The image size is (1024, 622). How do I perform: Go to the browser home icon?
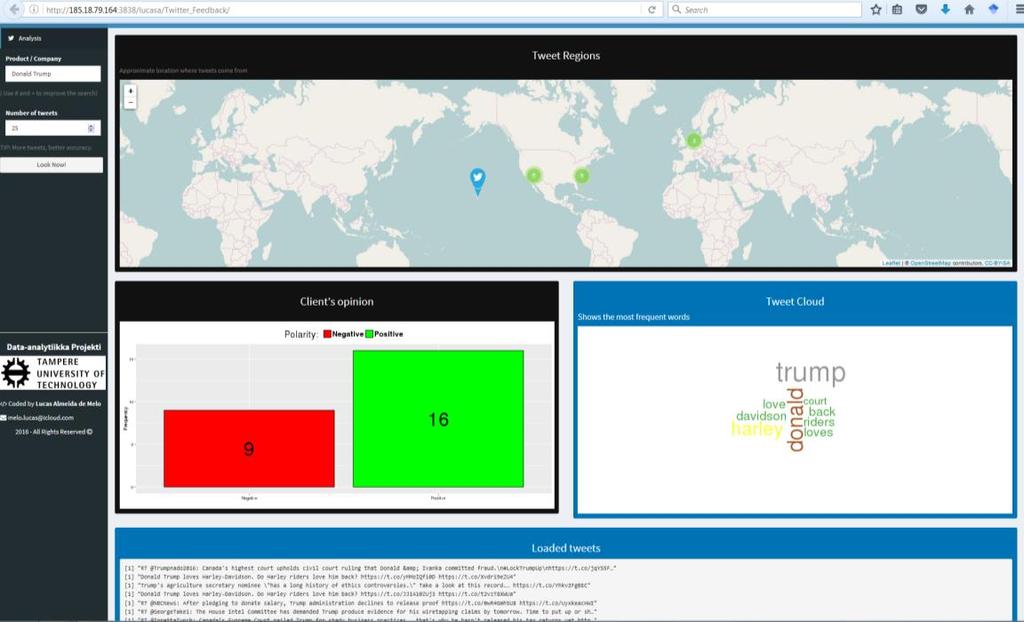(969, 9)
